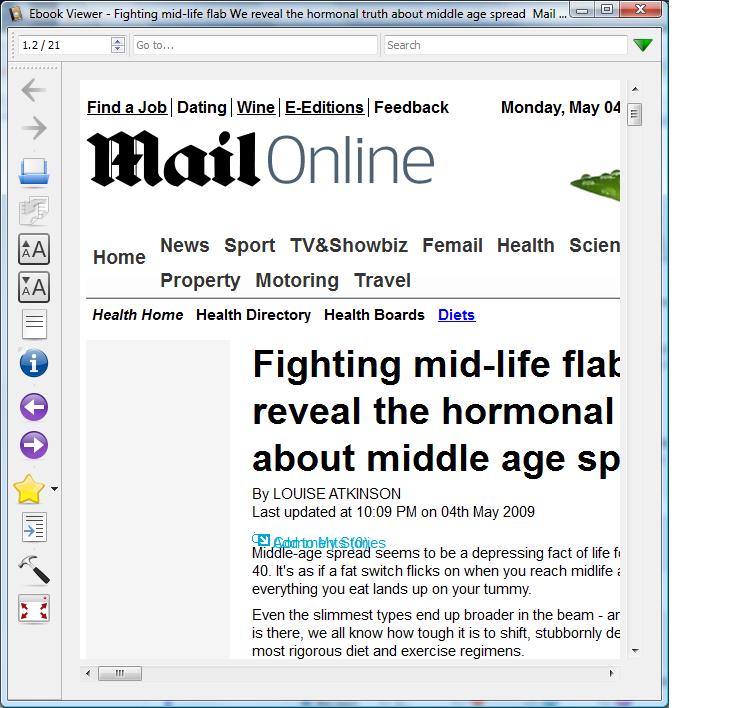Select TV&Showbiz in the site navigation
Viewport: 749px width, 708px height.
click(x=349, y=245)
